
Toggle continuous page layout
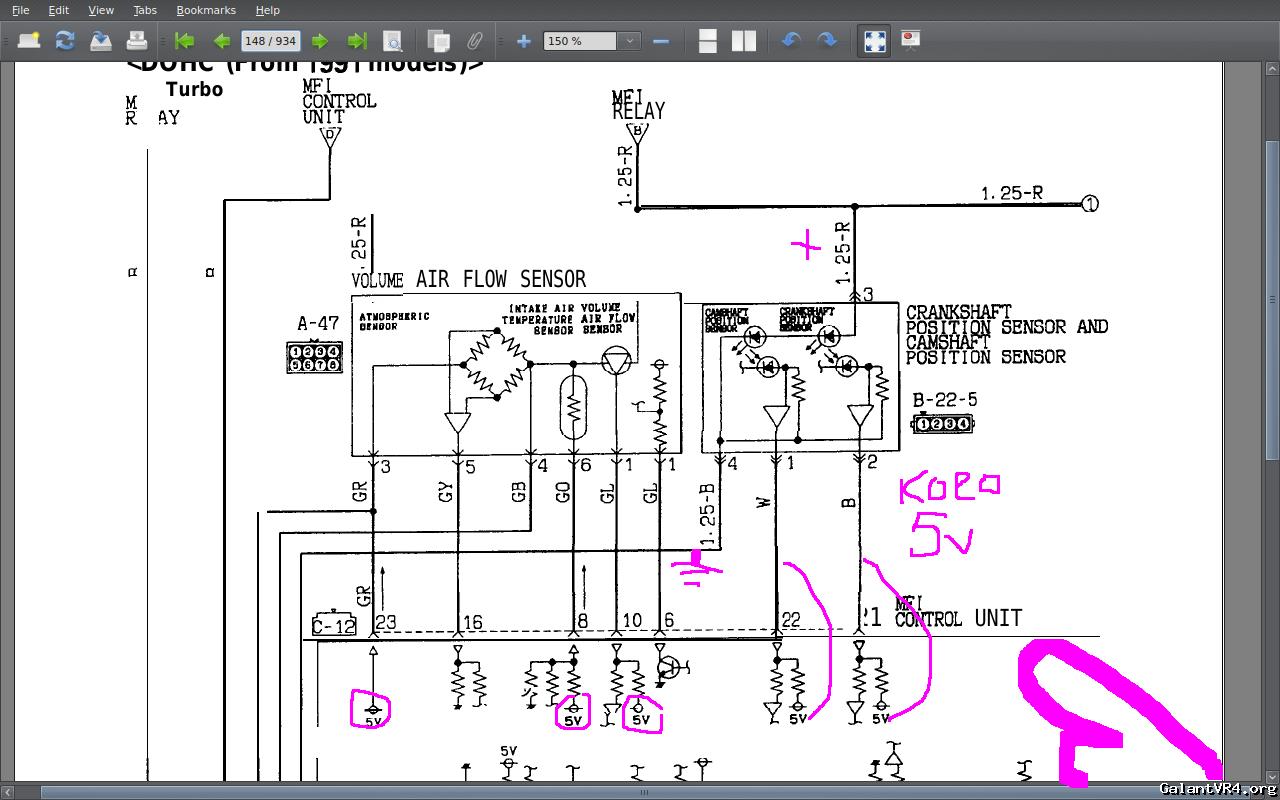[x=707, y=41]
